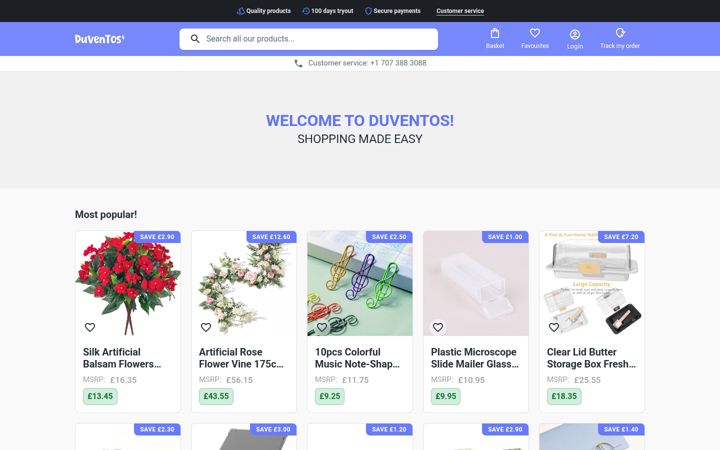720x450 pixels.
Task: Click the search magnifier icon
Action: click(x=195, y=39)
